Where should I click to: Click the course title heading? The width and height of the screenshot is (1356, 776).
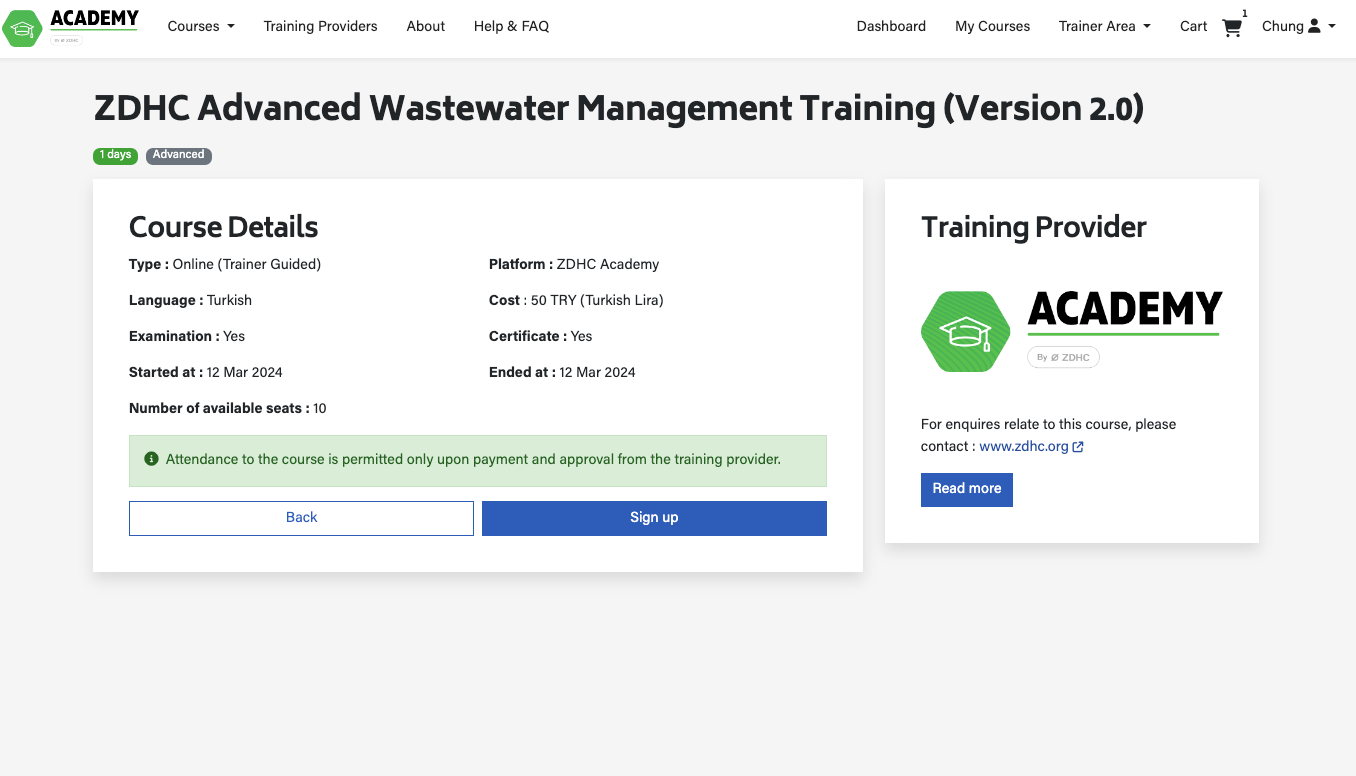619,108
